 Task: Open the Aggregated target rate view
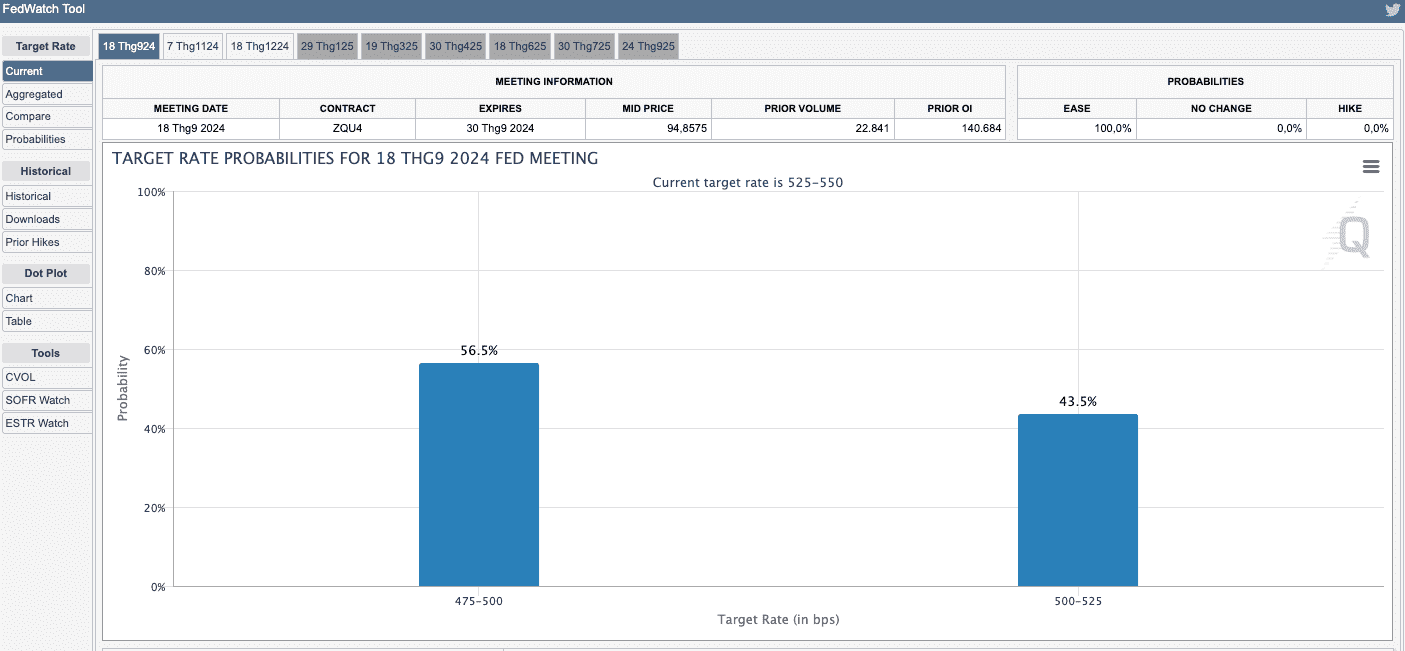[47, 94]
